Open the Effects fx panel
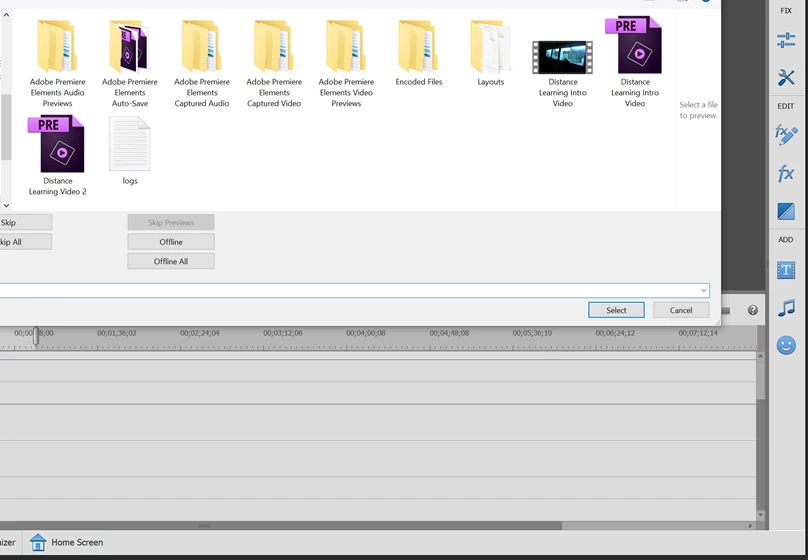This screenshot has width=808, height=560. click(786, 173)
